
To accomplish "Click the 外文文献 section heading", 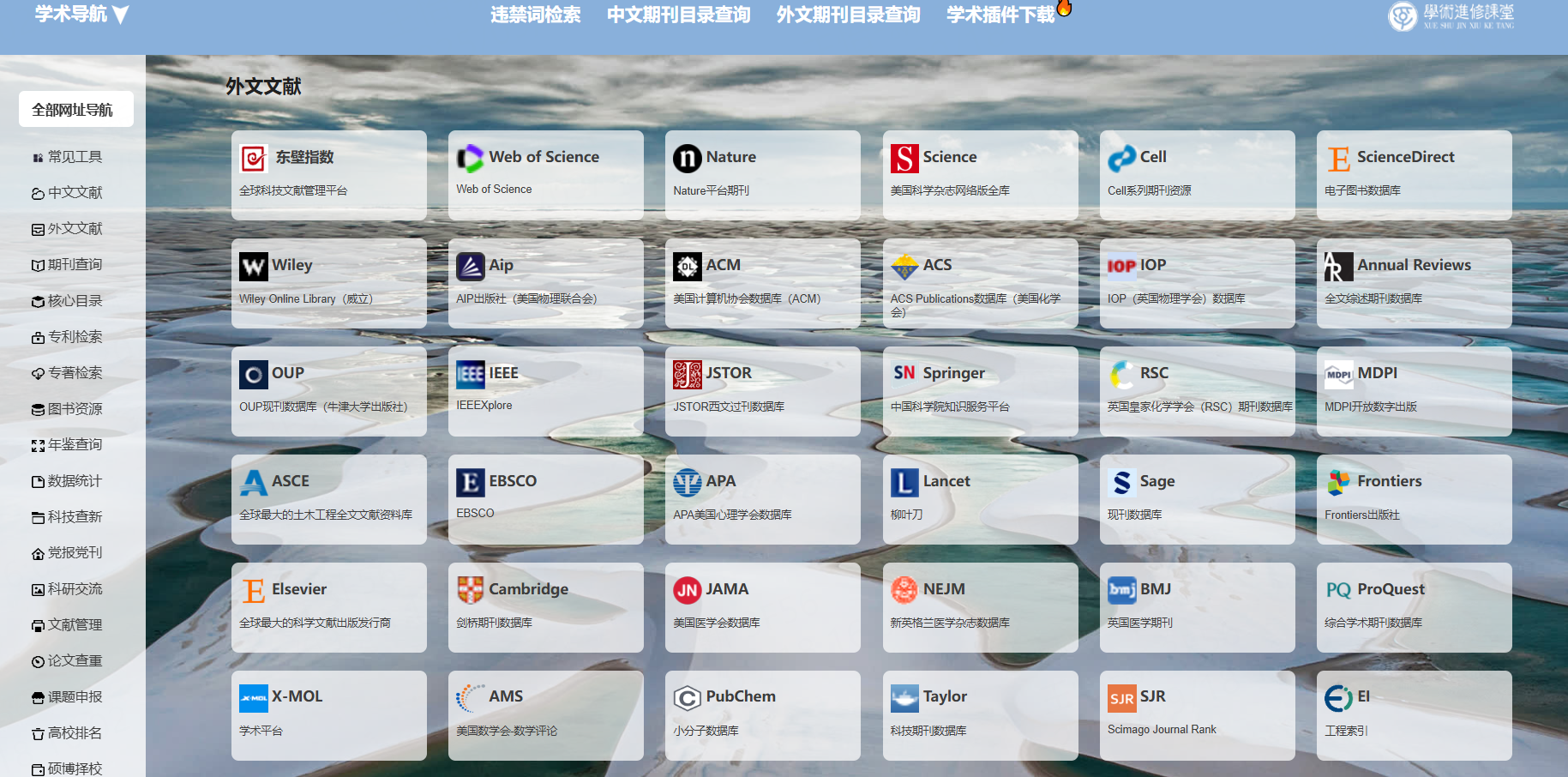I will pos(263,87).
